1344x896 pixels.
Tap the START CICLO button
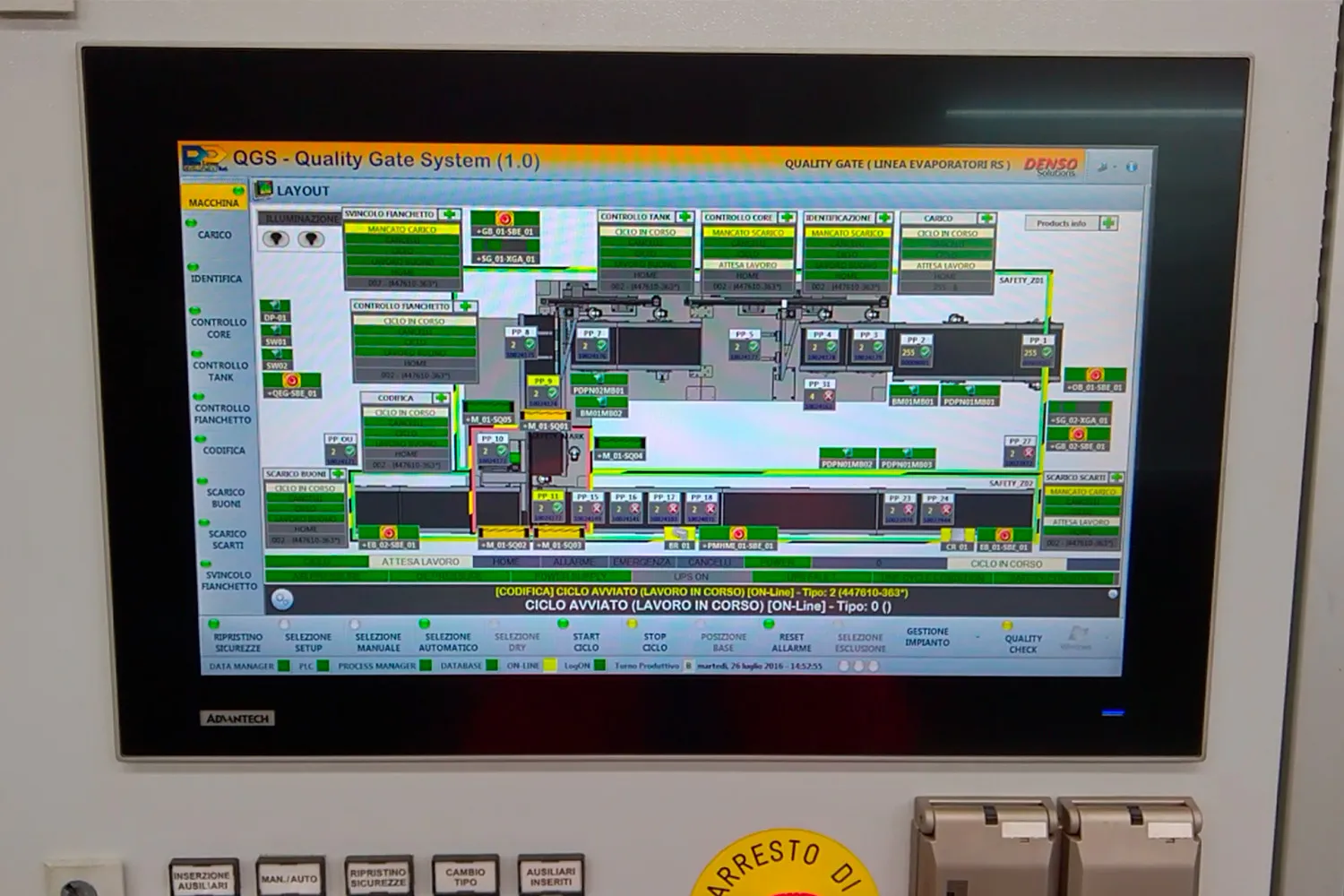tap(586, 639)
